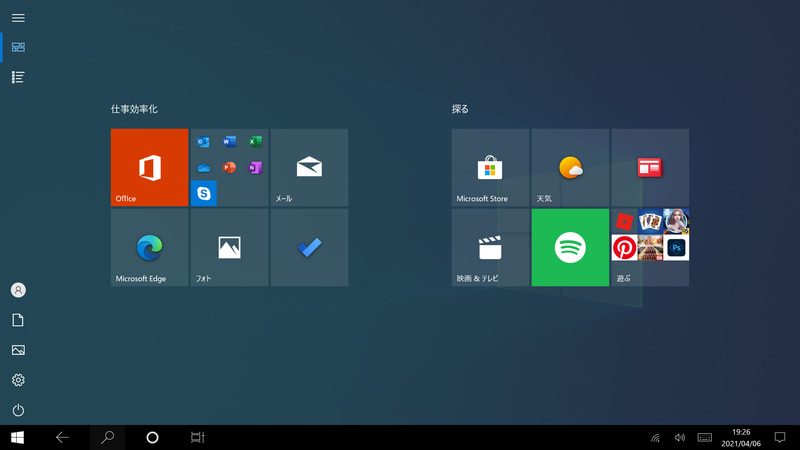
Task: Open the Microsoft To Do checkmark tile
Action: pyautogui.click(x=310, y=247)
